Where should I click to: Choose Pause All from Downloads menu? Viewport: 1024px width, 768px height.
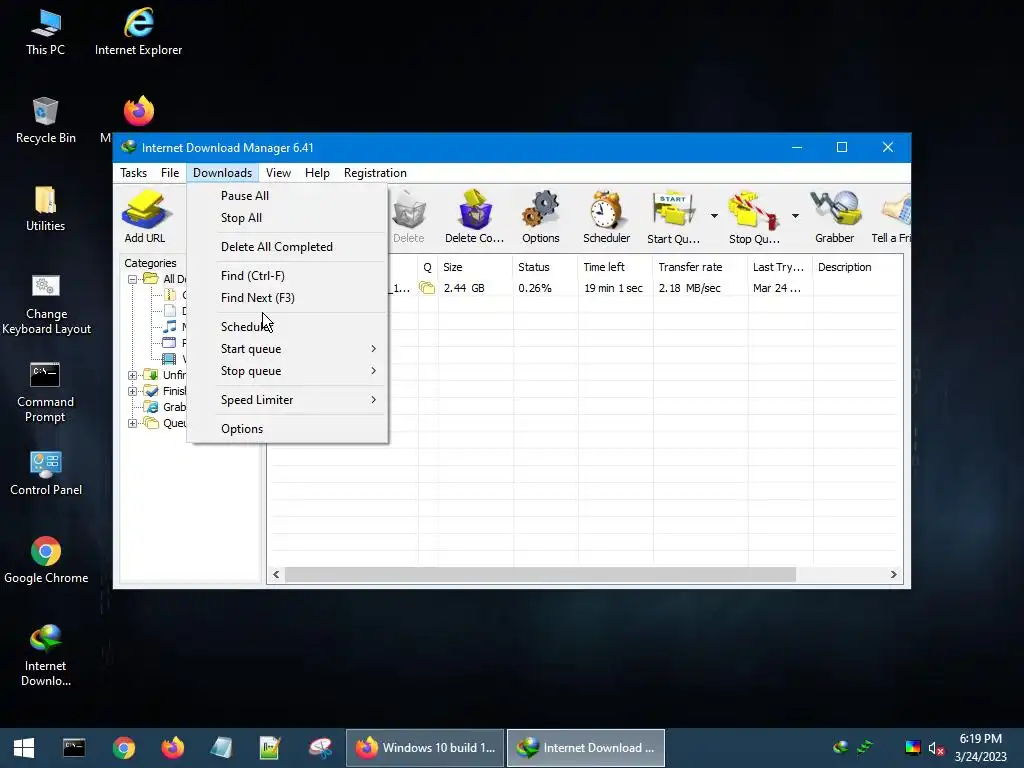tap(287, 196)
